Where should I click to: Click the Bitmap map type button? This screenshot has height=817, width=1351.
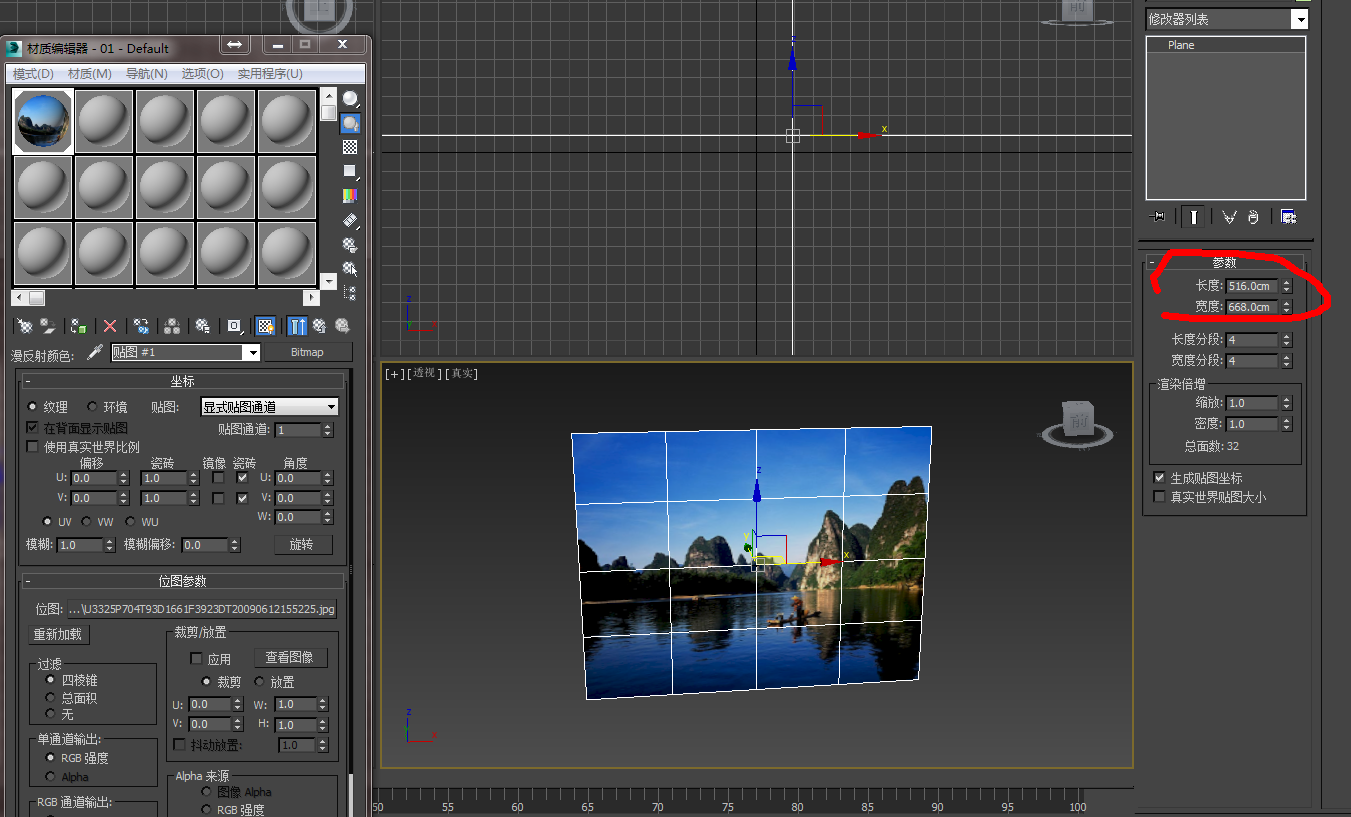(x=308, y=352)
